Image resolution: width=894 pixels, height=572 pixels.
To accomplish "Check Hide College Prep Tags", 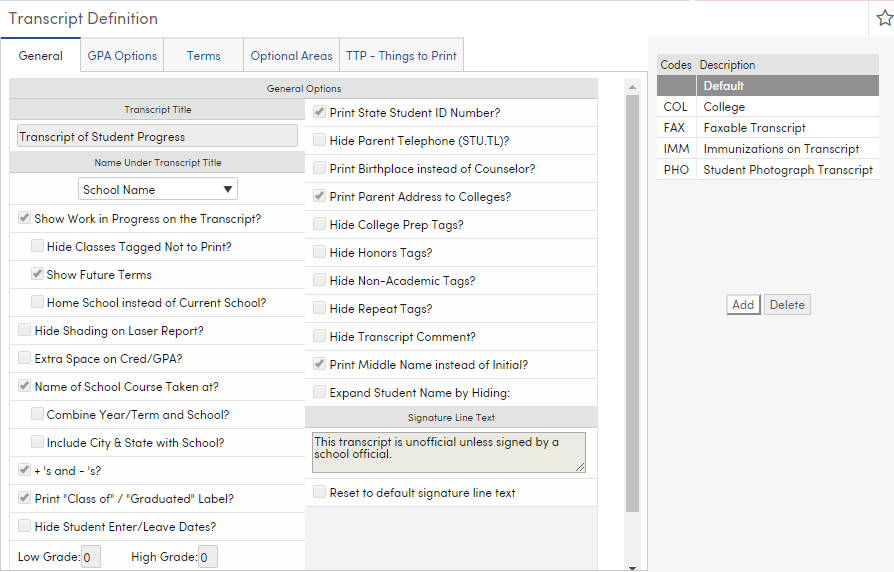I will pyautogui.click(x=319, y=224).
